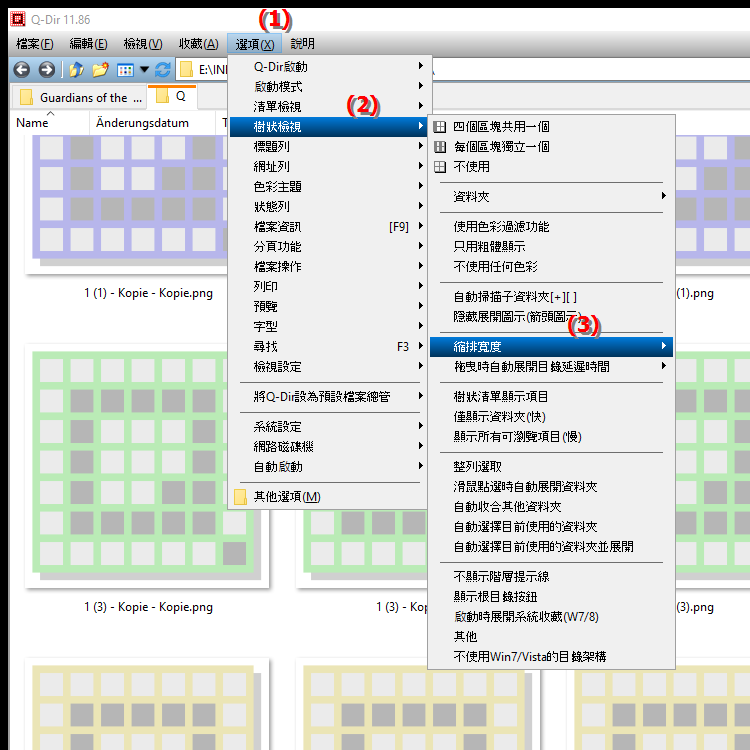Open the 字型 submenu
This screenshot has height=750, width=750.
click(329, 327)
